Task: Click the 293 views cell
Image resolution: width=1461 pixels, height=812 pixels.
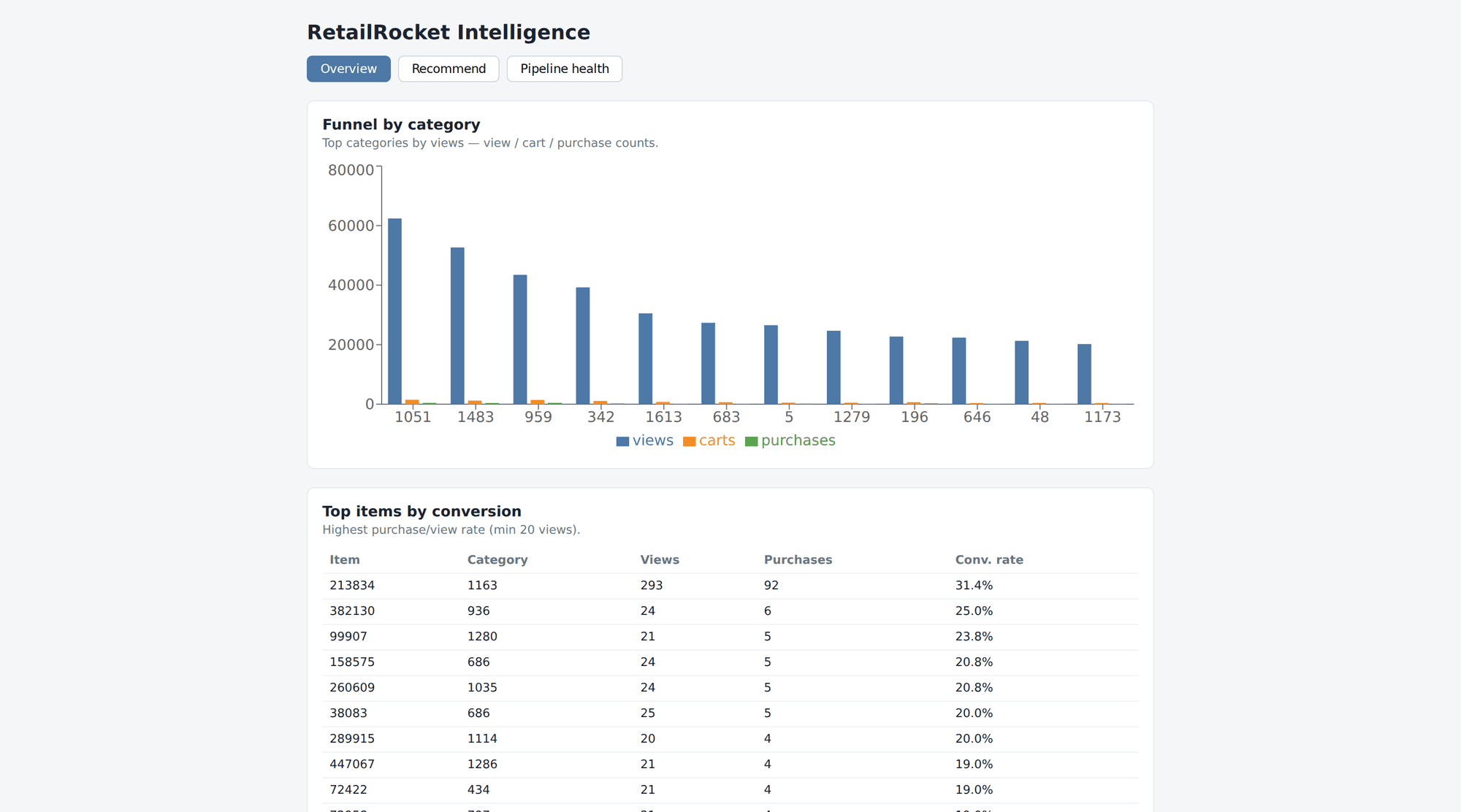Action: click(652, 586)
